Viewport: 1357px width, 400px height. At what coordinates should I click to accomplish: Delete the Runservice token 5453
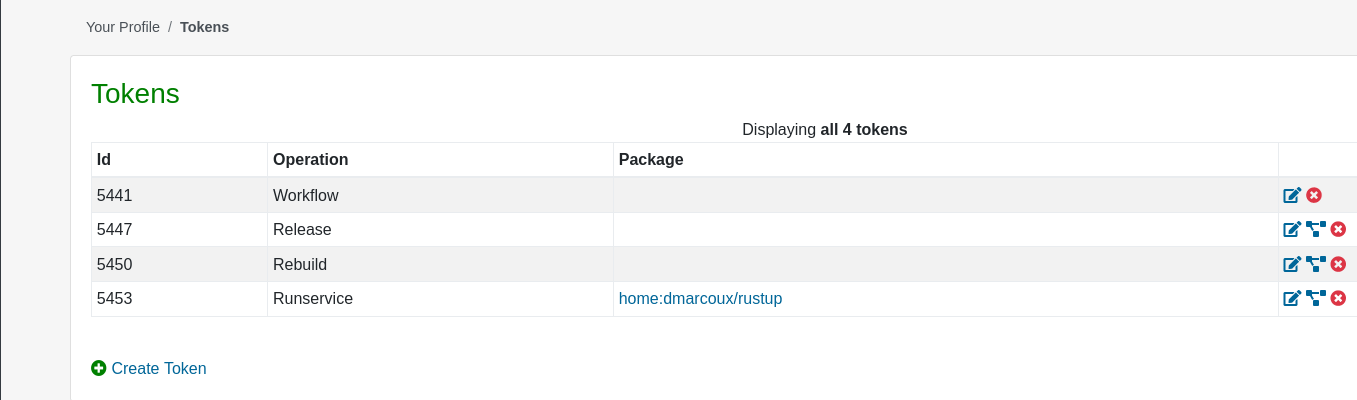(x=1338, y=298)
